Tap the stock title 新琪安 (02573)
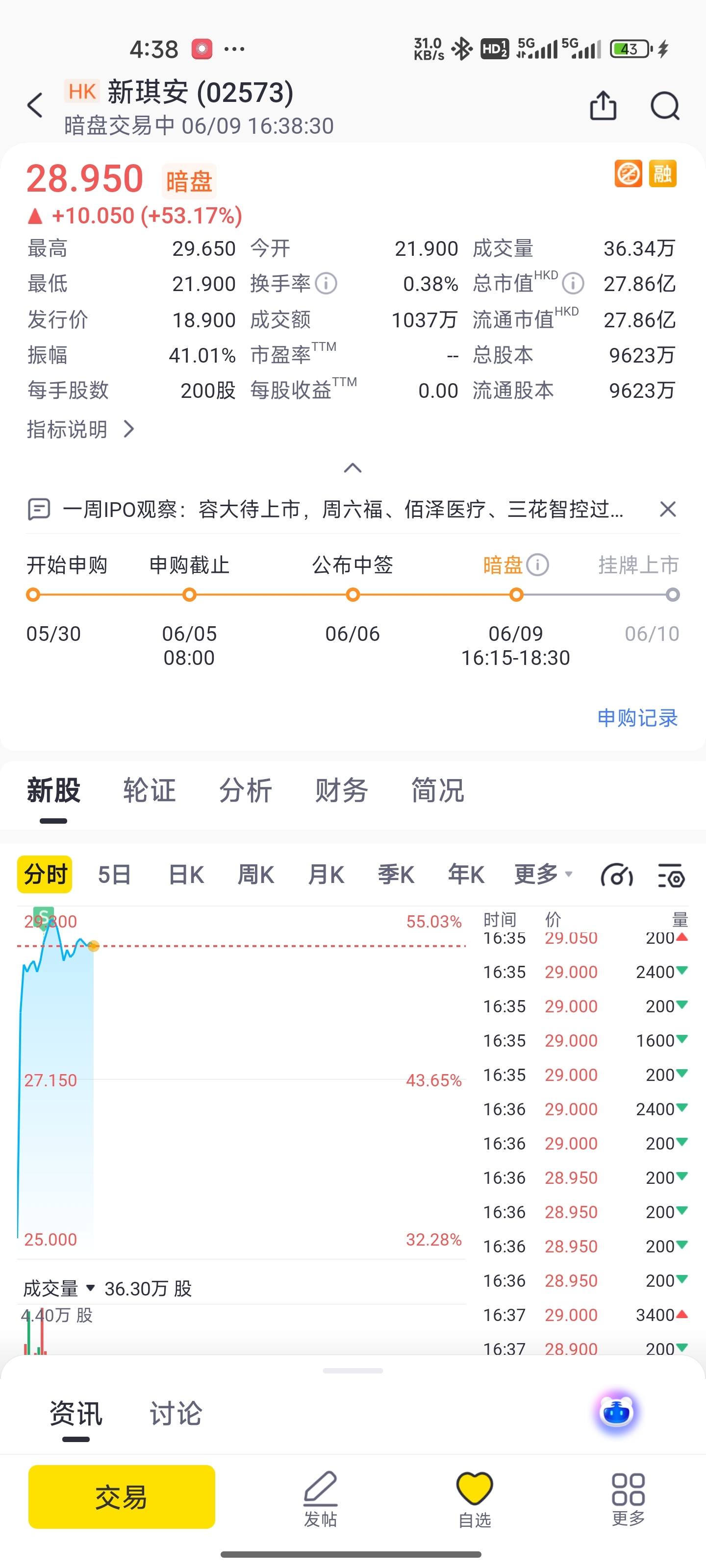 (201, 93)
